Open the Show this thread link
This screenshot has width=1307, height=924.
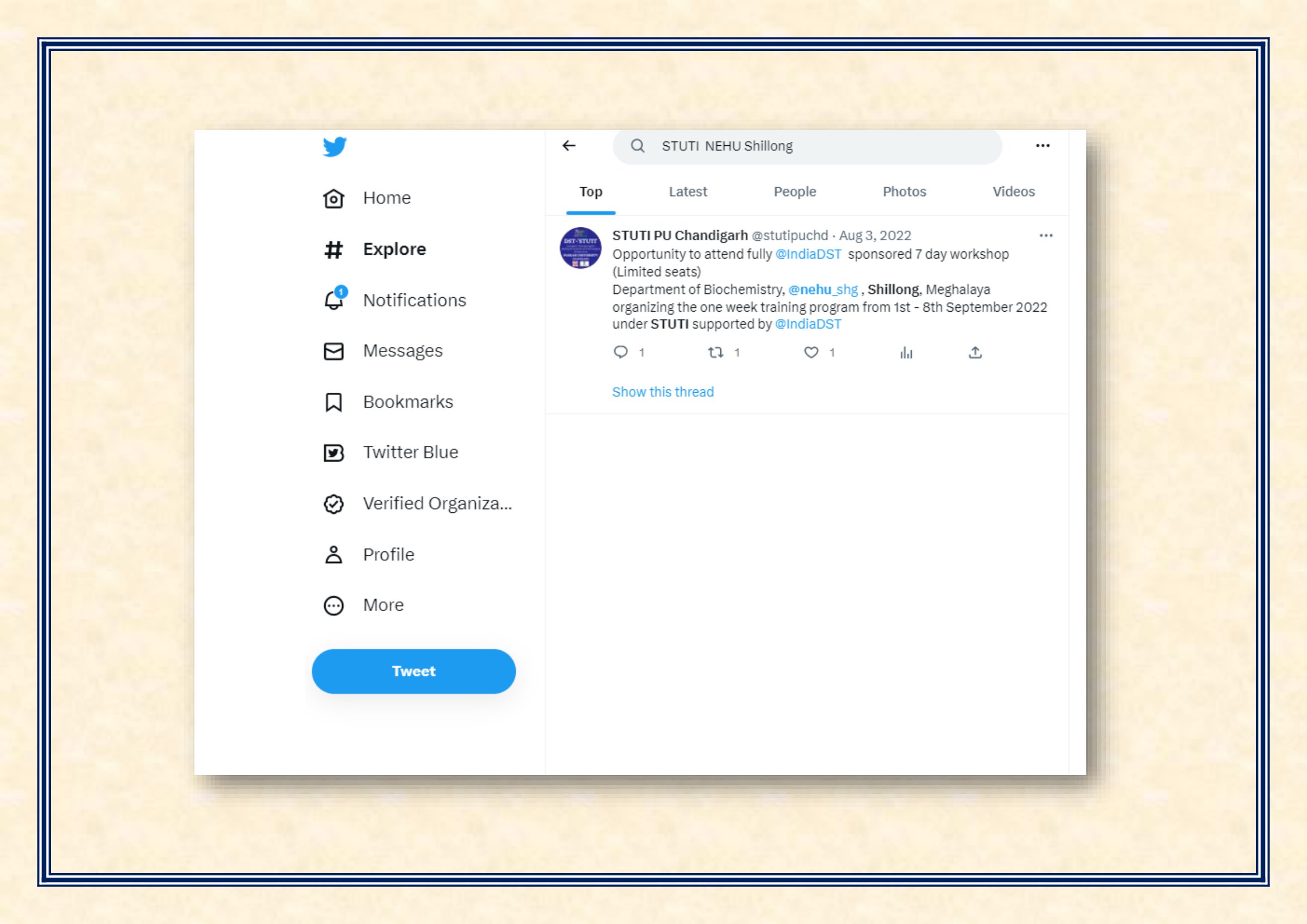[x=663, y=392]
